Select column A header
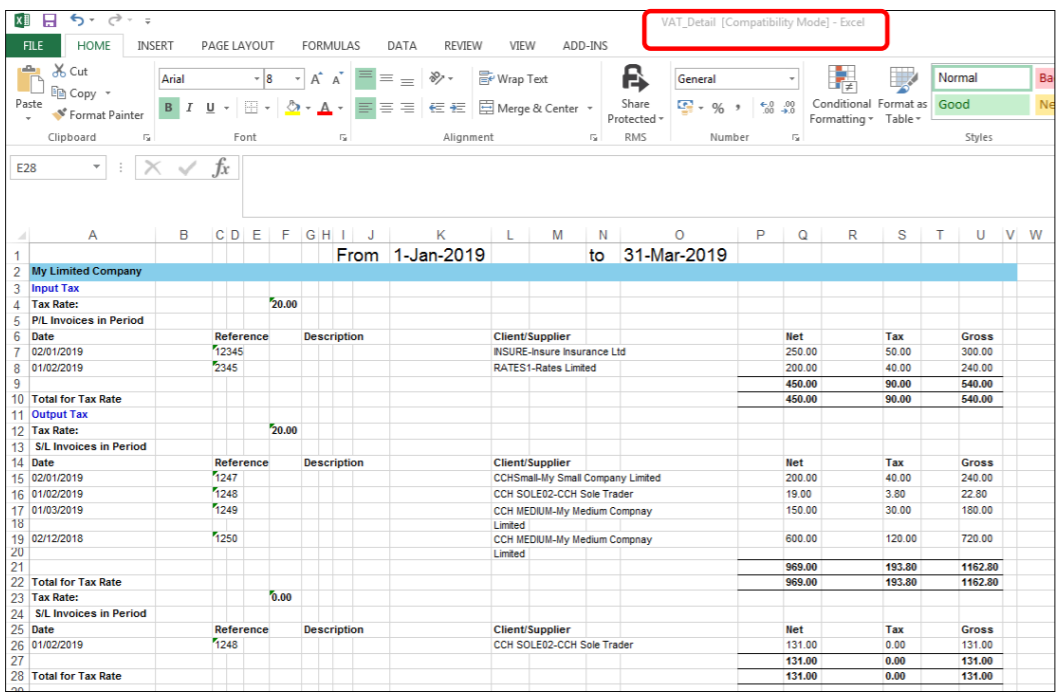 pyautogui.click(x=92, y=235)
